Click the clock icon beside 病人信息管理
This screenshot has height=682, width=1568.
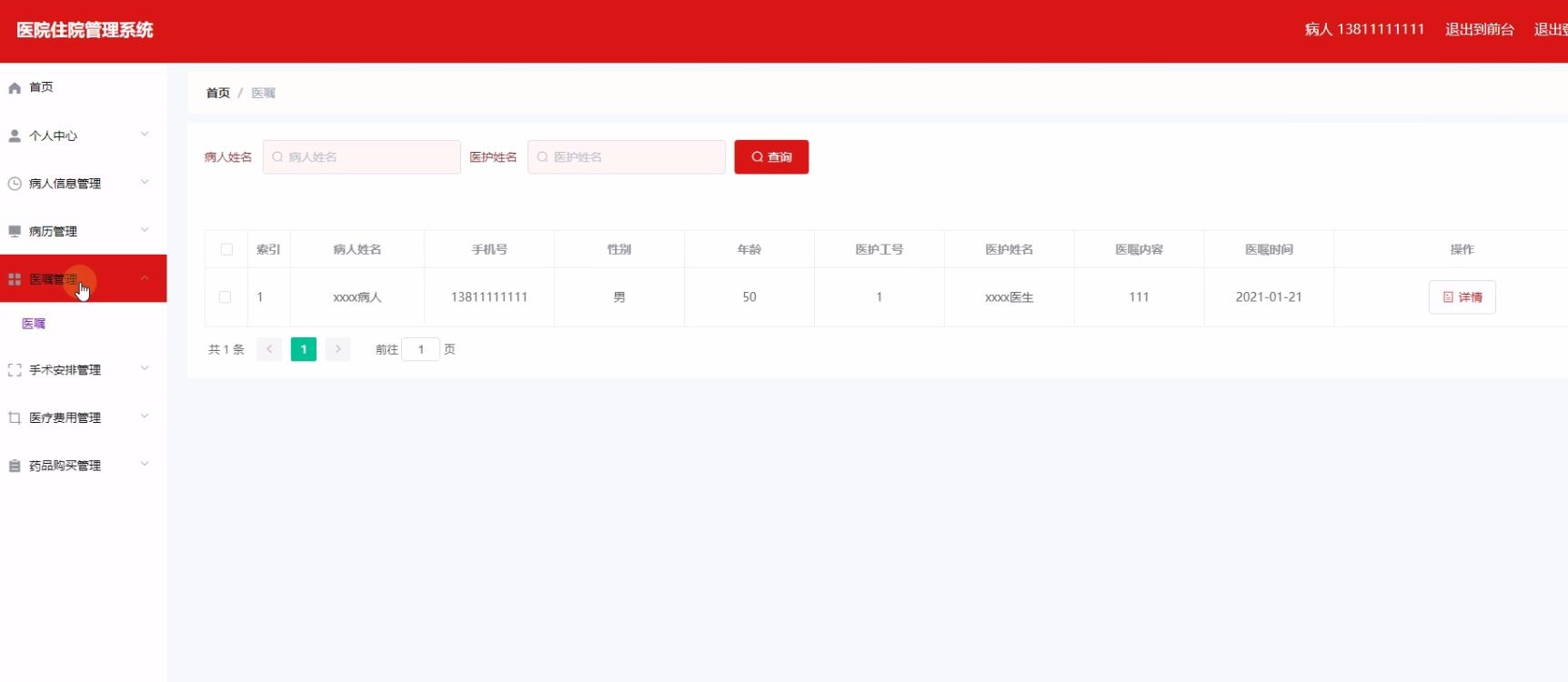15,184
